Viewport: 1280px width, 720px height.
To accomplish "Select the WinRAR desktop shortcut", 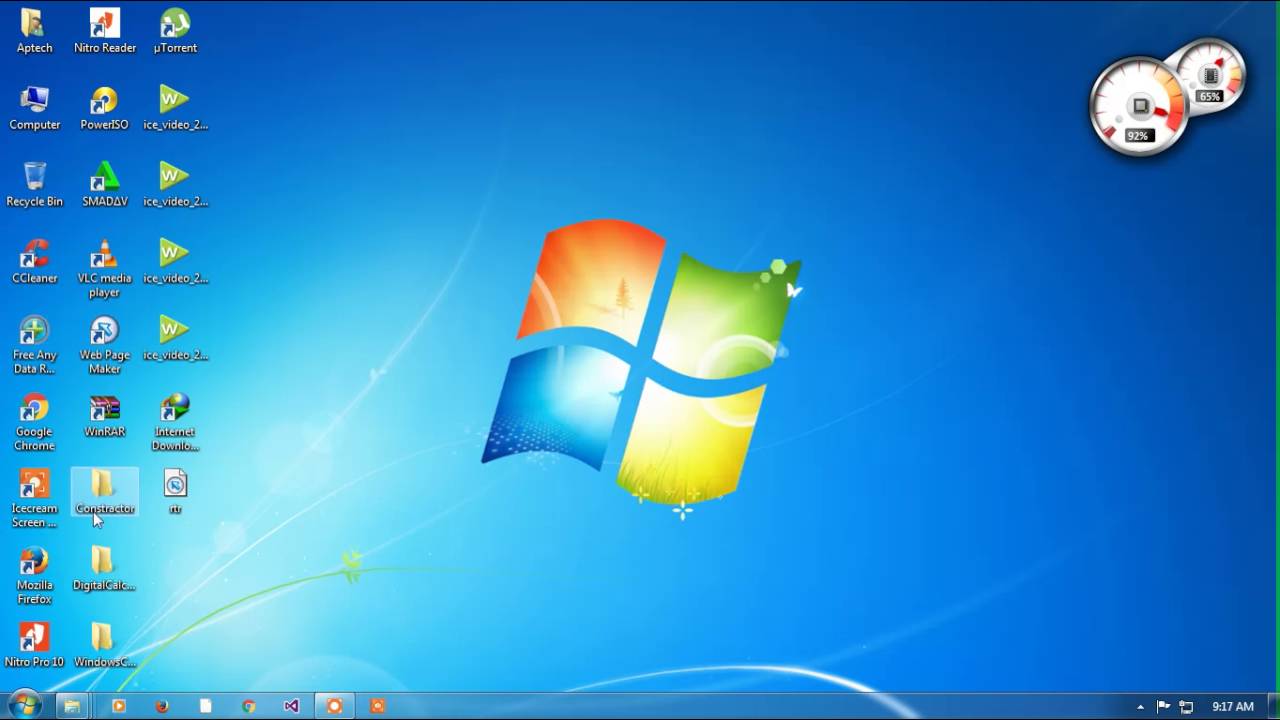I will click(105, 416).
